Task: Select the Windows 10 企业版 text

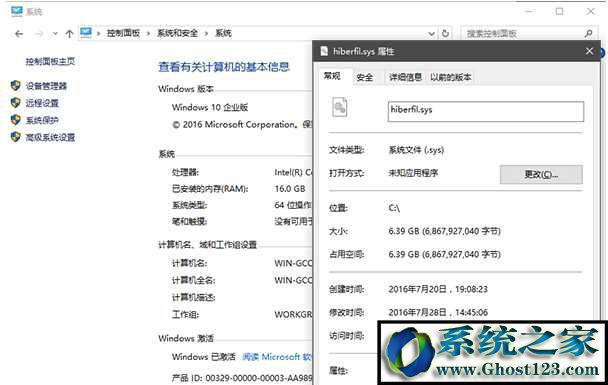Action: pos(210,107)
